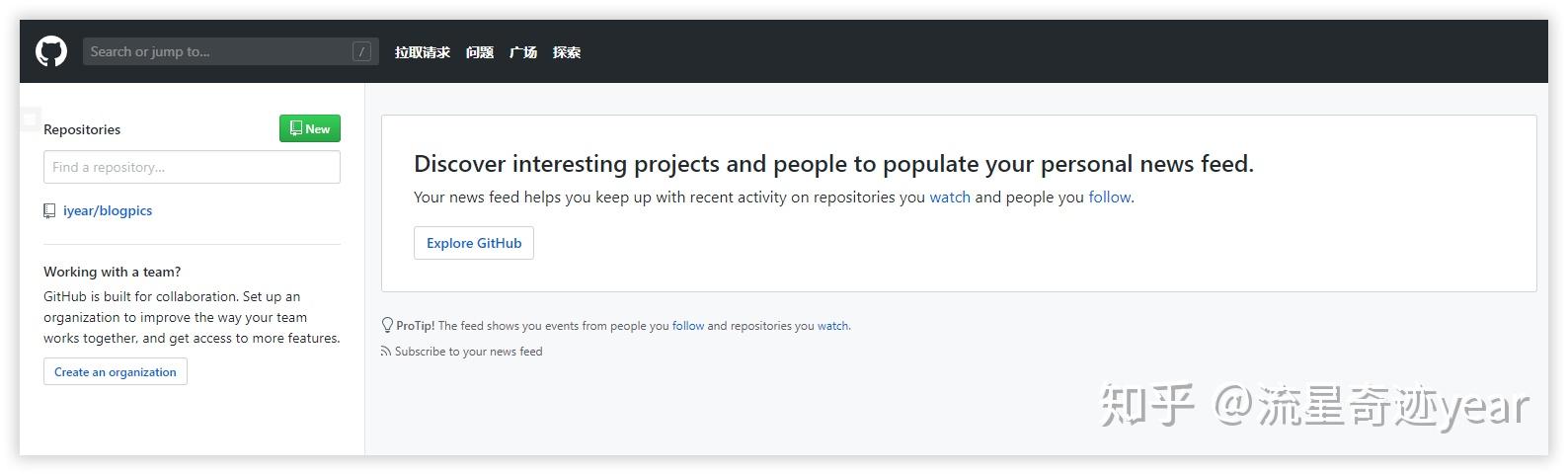The image size is (1568, 475).
Task: Go to 广场 (Marketplace) in the header
Action: (522, 52)
